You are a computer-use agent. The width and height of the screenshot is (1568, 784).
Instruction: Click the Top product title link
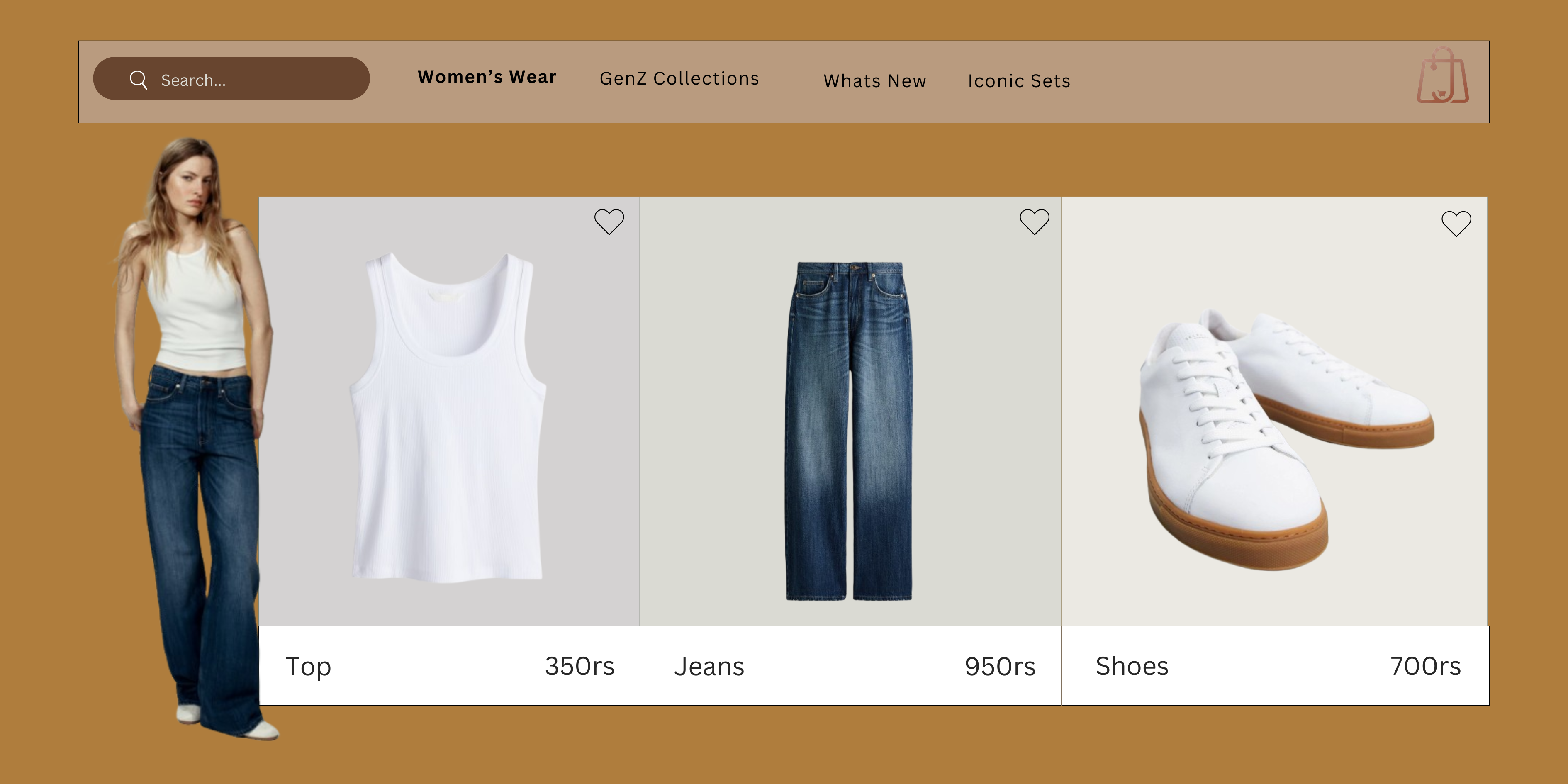pos(308,666)
